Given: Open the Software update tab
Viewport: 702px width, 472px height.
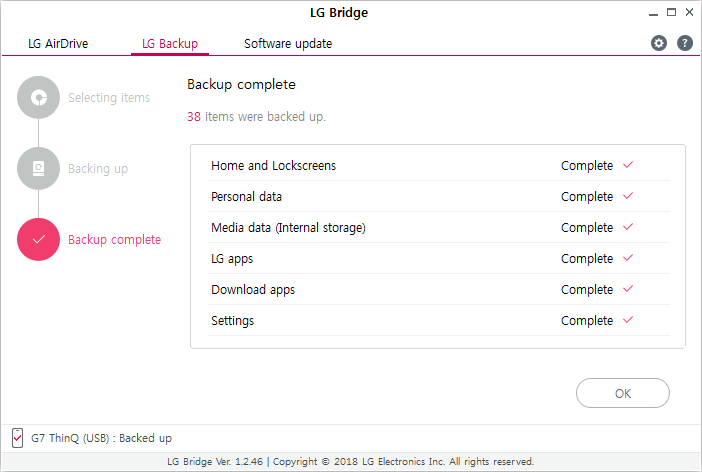Looking at the screenshot, I should 288,44.
